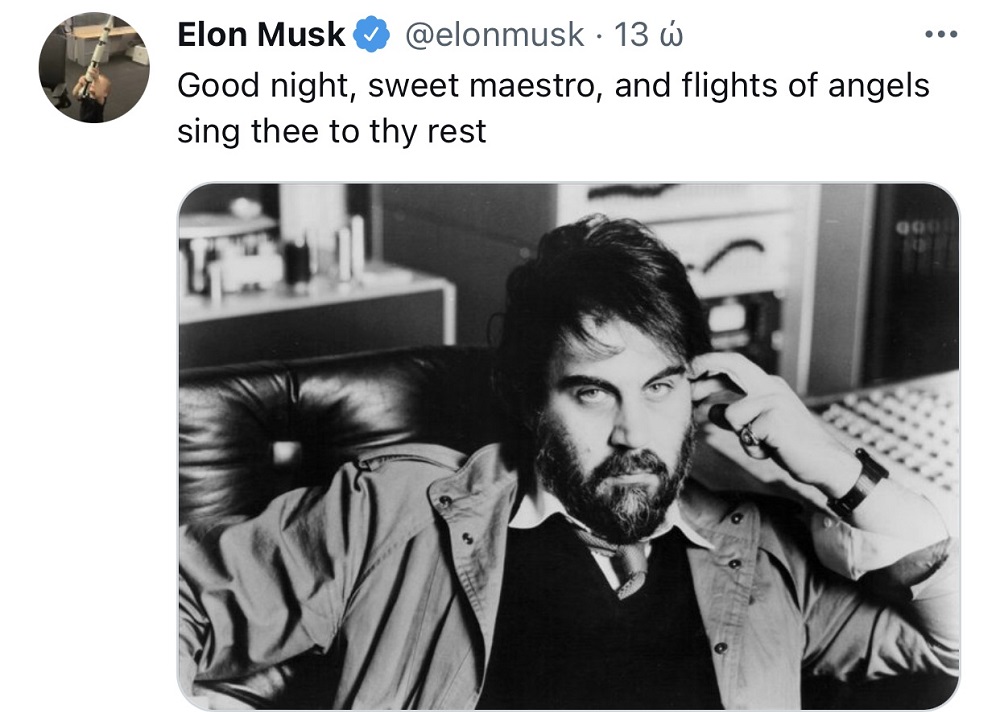Open the attached black-and-white photo
Screen dimensions: 1000x712
click(x=568, y=447)
